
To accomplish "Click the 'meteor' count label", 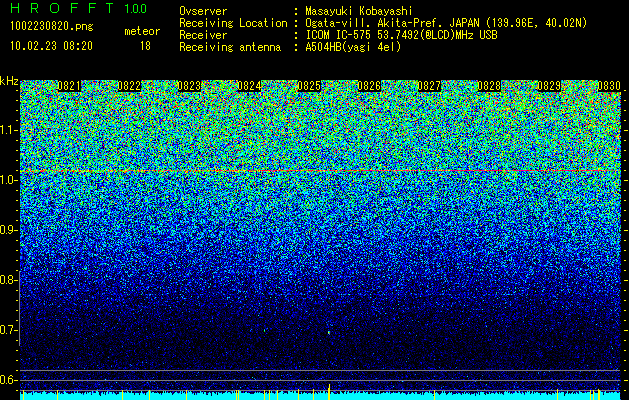I will (142, 31).
